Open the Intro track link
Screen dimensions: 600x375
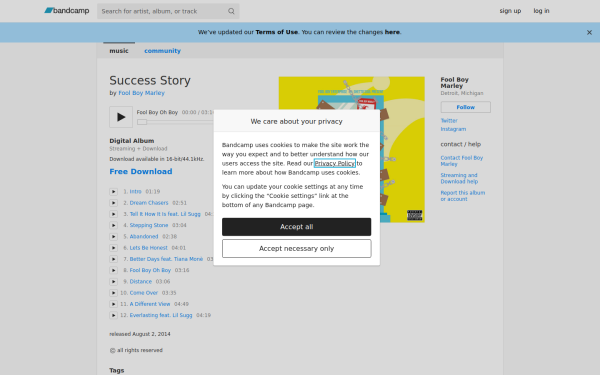[x=135, y=192]
